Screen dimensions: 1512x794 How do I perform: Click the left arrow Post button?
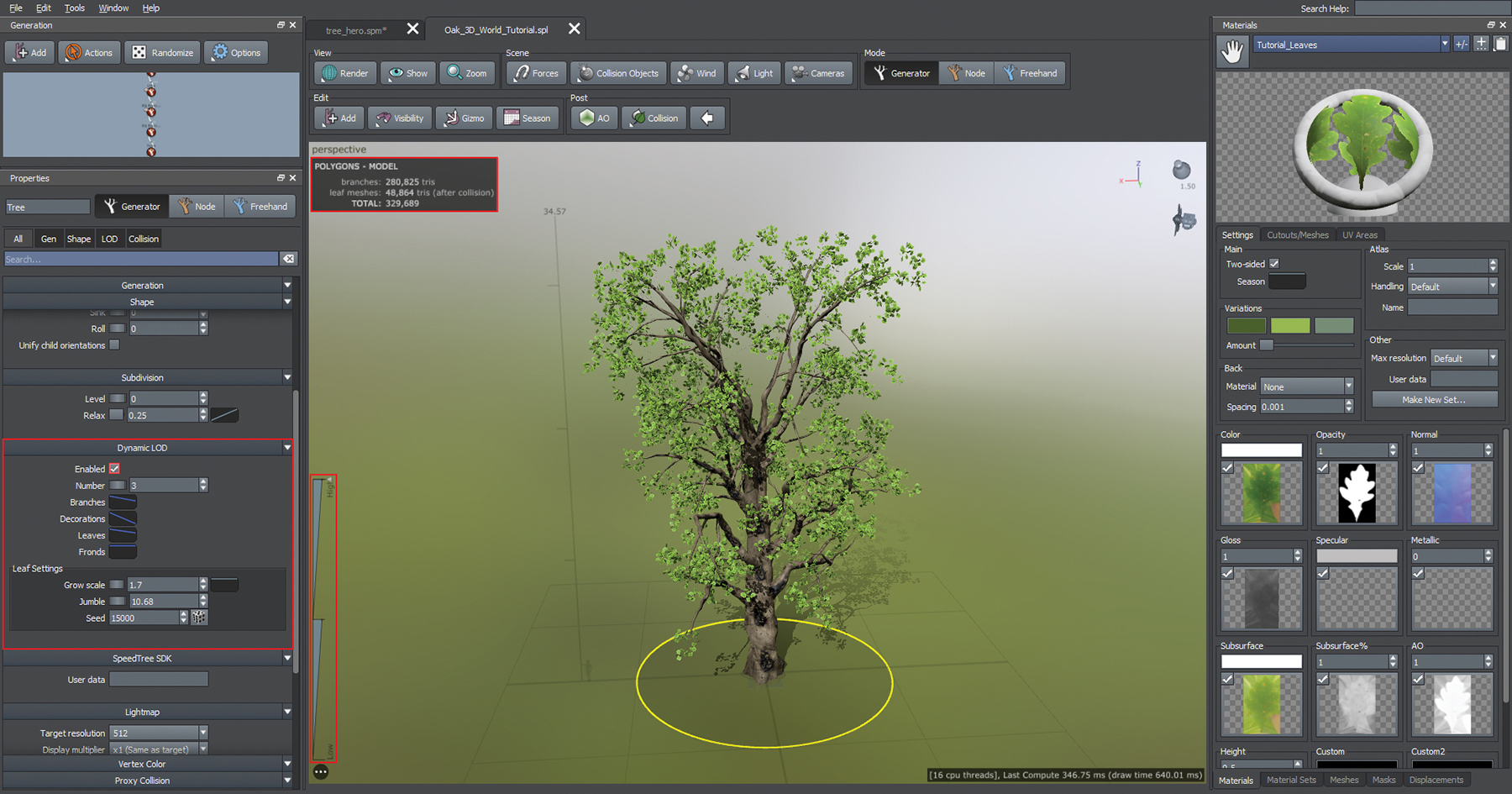coord(707,118)
